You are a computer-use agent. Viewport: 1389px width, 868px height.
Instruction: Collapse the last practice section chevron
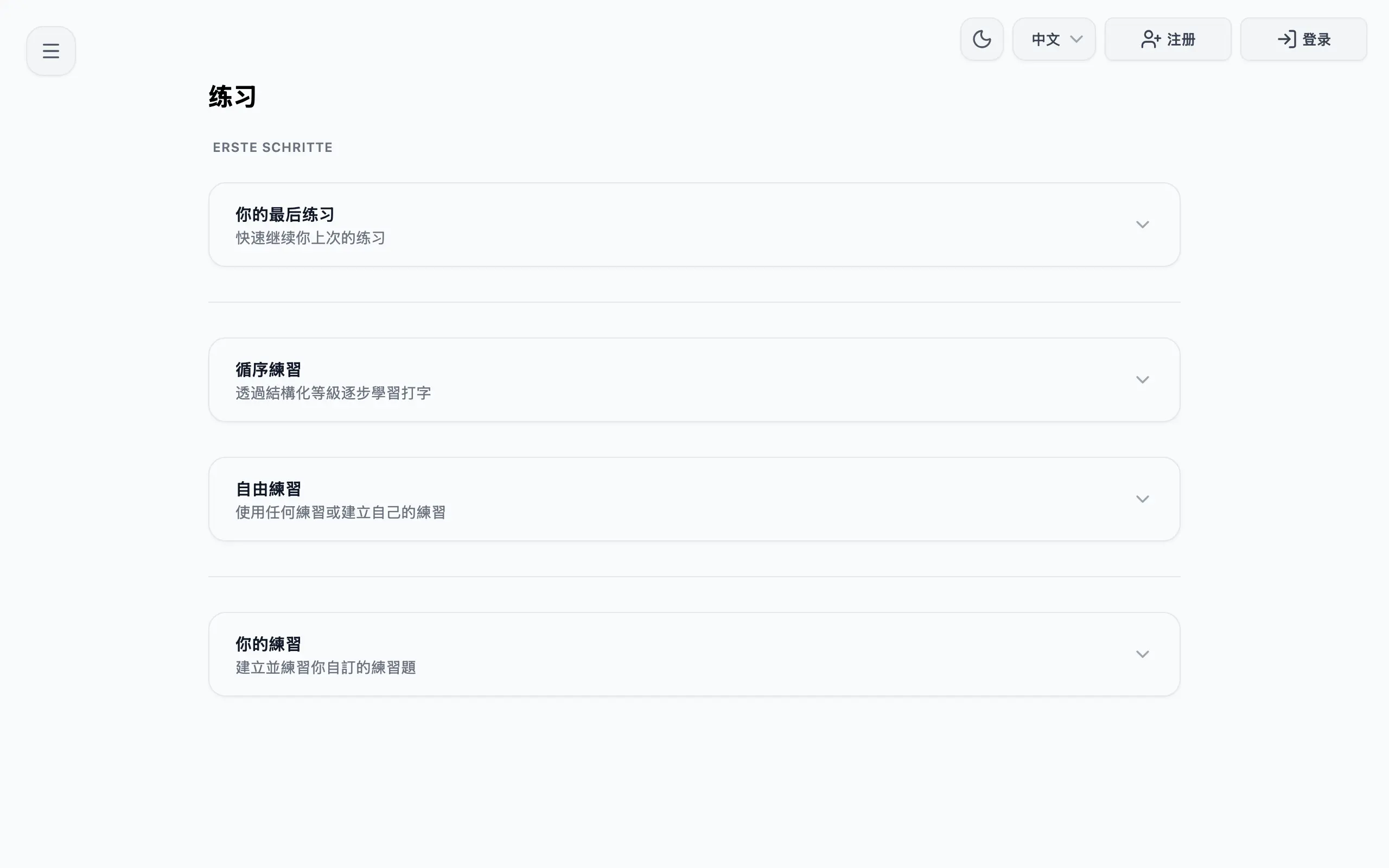[x=1143, y=225]
